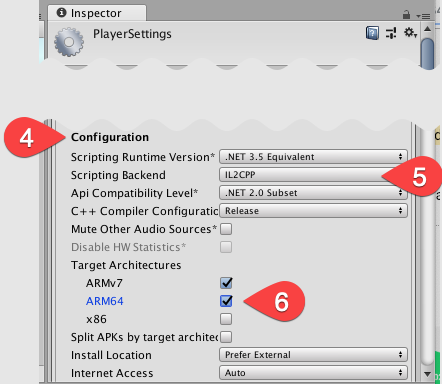Switch to the Inspector tab
Viewport: 442px width, 384px height.
(x=97, y=13)
